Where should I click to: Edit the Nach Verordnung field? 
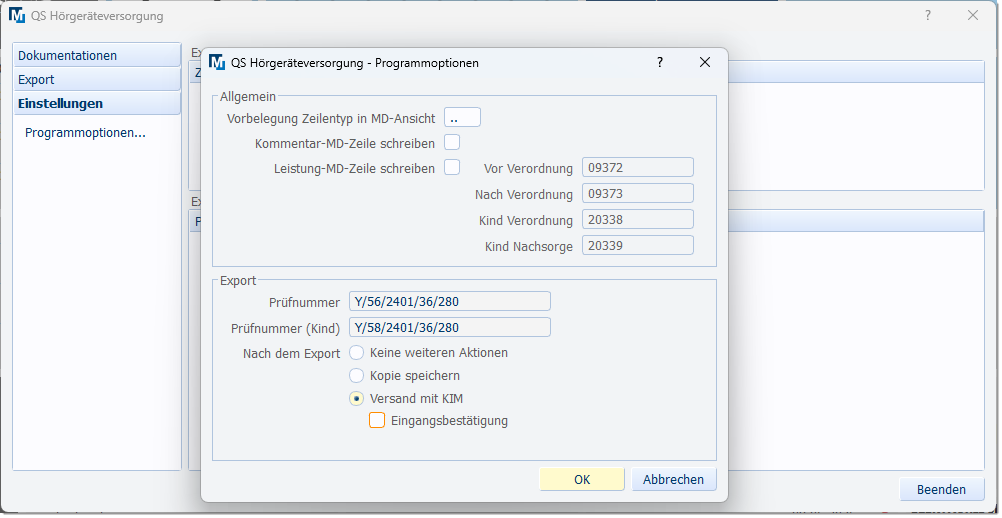coord(638,194)
